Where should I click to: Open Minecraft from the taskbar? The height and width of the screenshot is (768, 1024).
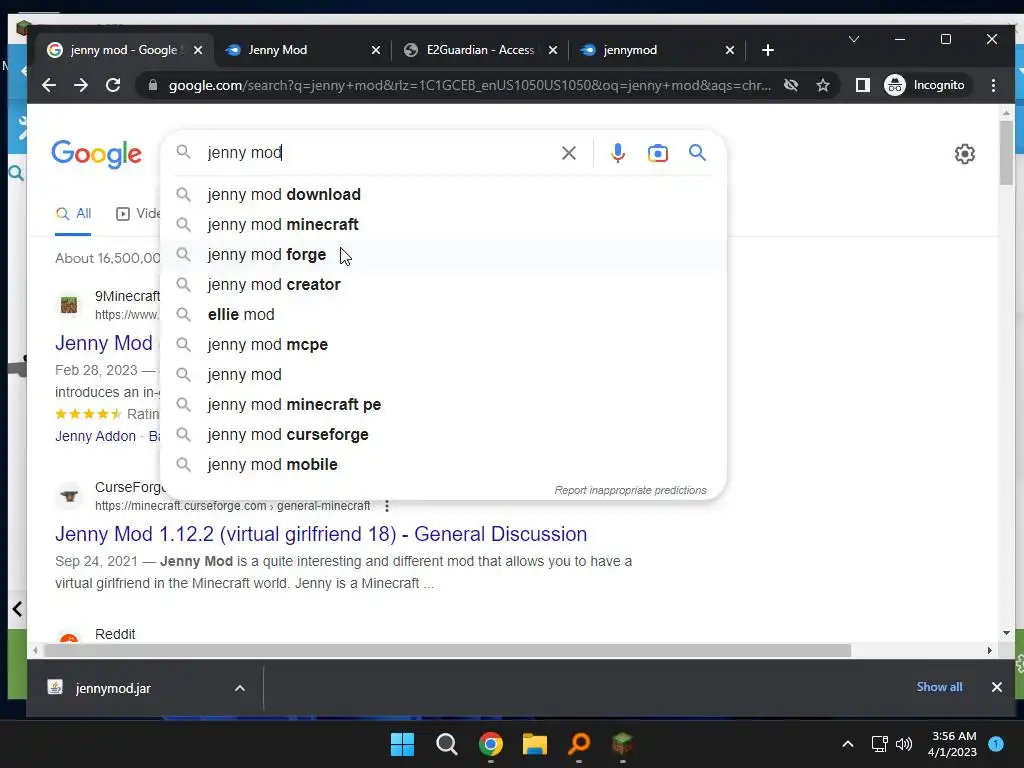[622, 744]
